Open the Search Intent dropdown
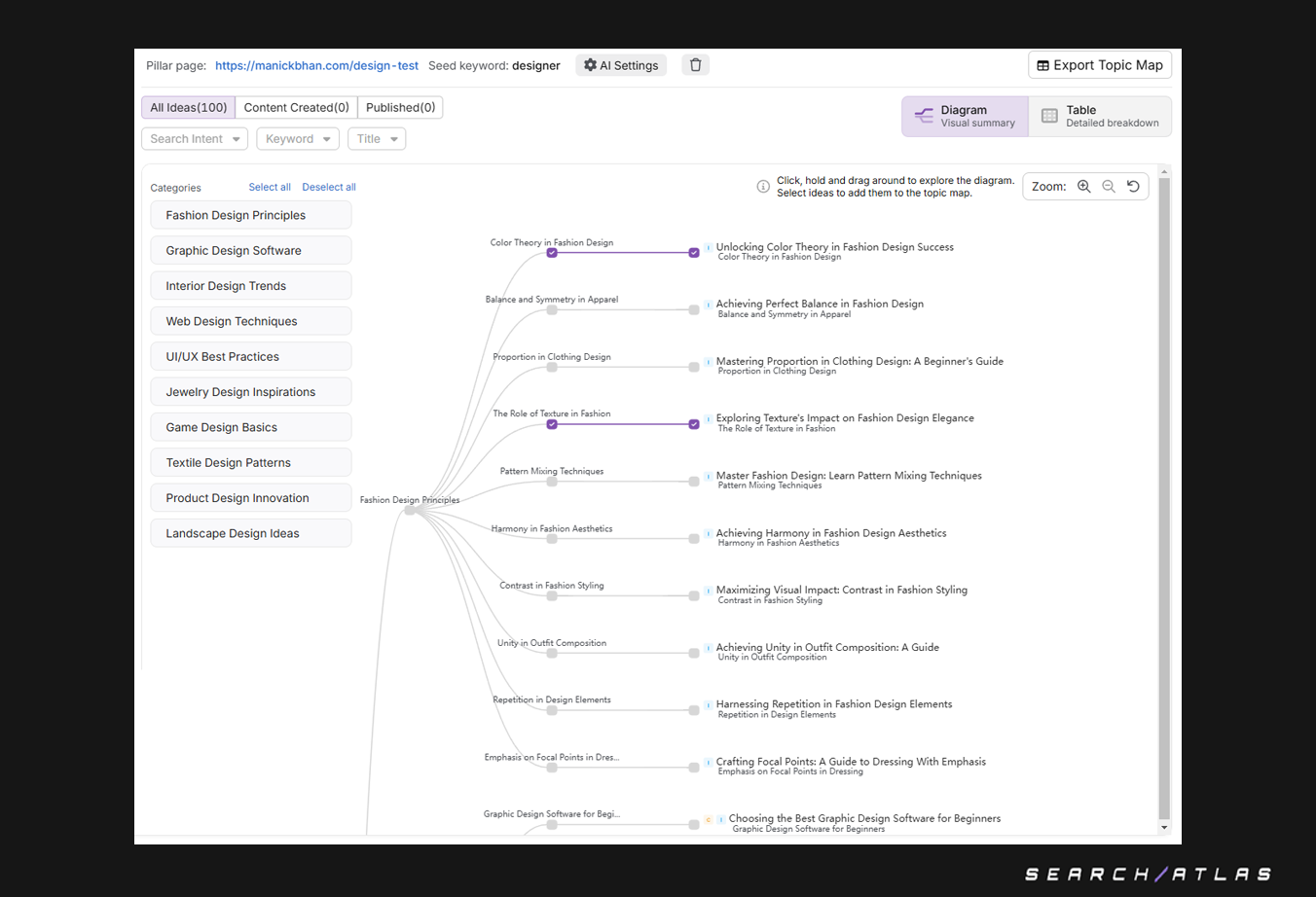This screenshot has height=897, width=1316. click(x=194, y=138)
